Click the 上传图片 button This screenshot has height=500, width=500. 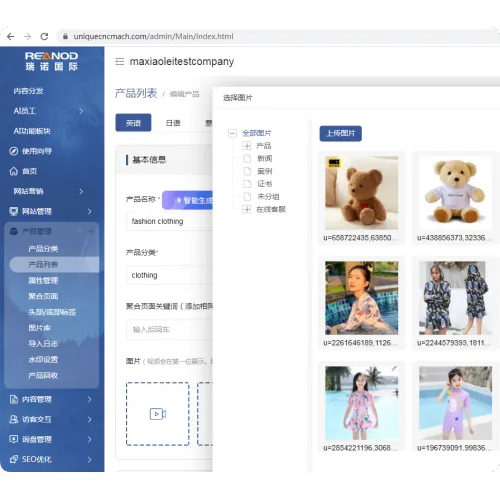point(341,133)
